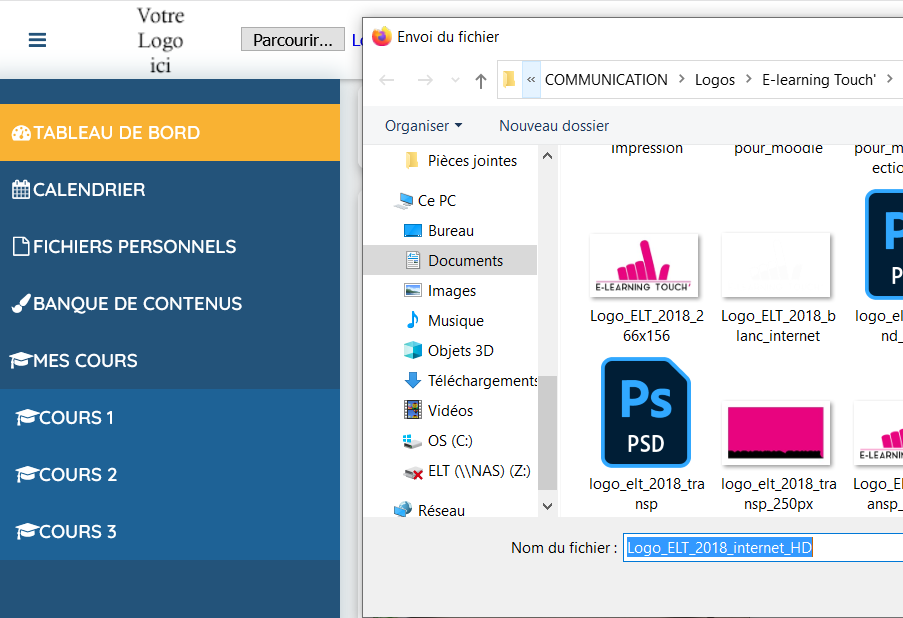Click the Ce PC computer icon
This screenshot has width=903, height=618.
(x=404, y=200)
